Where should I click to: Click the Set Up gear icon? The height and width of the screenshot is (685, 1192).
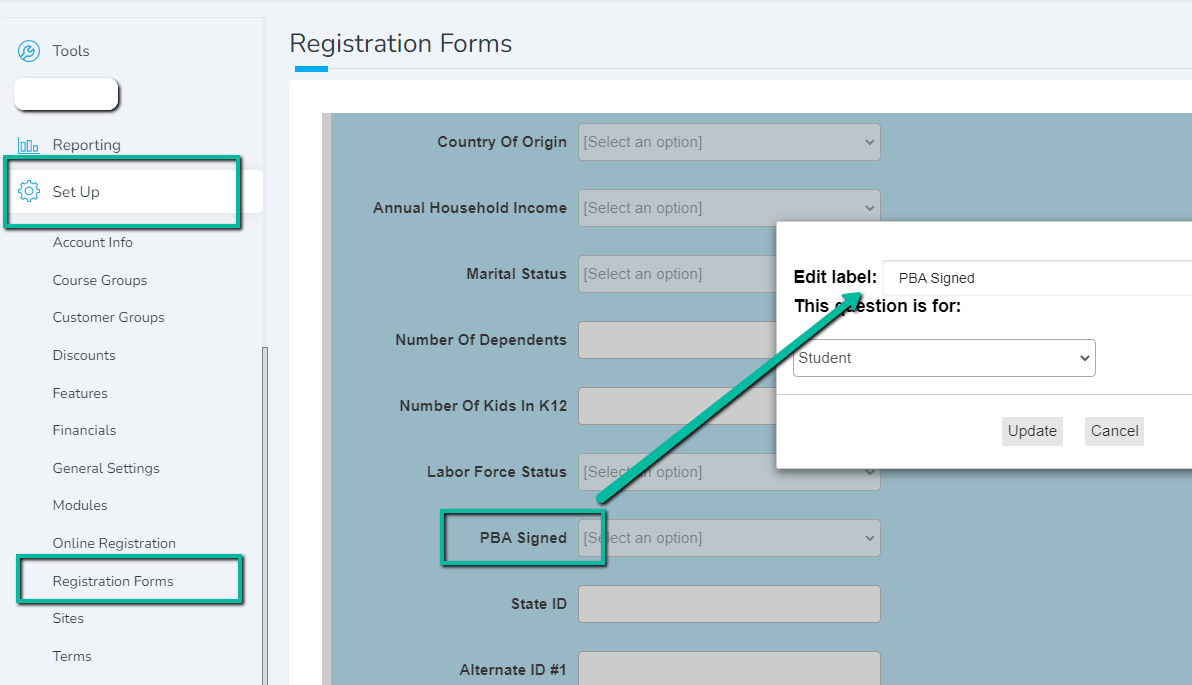[x=29, y=191]
